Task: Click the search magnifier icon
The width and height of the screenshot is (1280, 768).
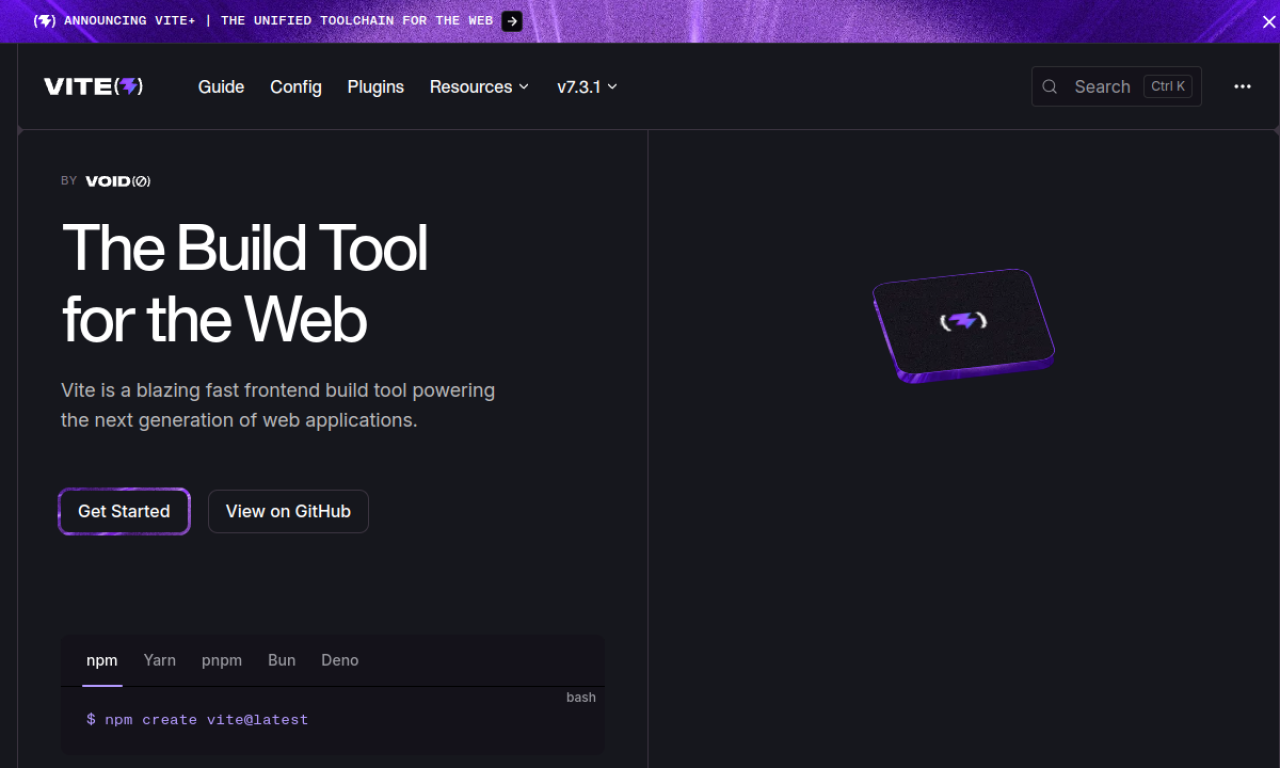Action: tap(1050, 87)
